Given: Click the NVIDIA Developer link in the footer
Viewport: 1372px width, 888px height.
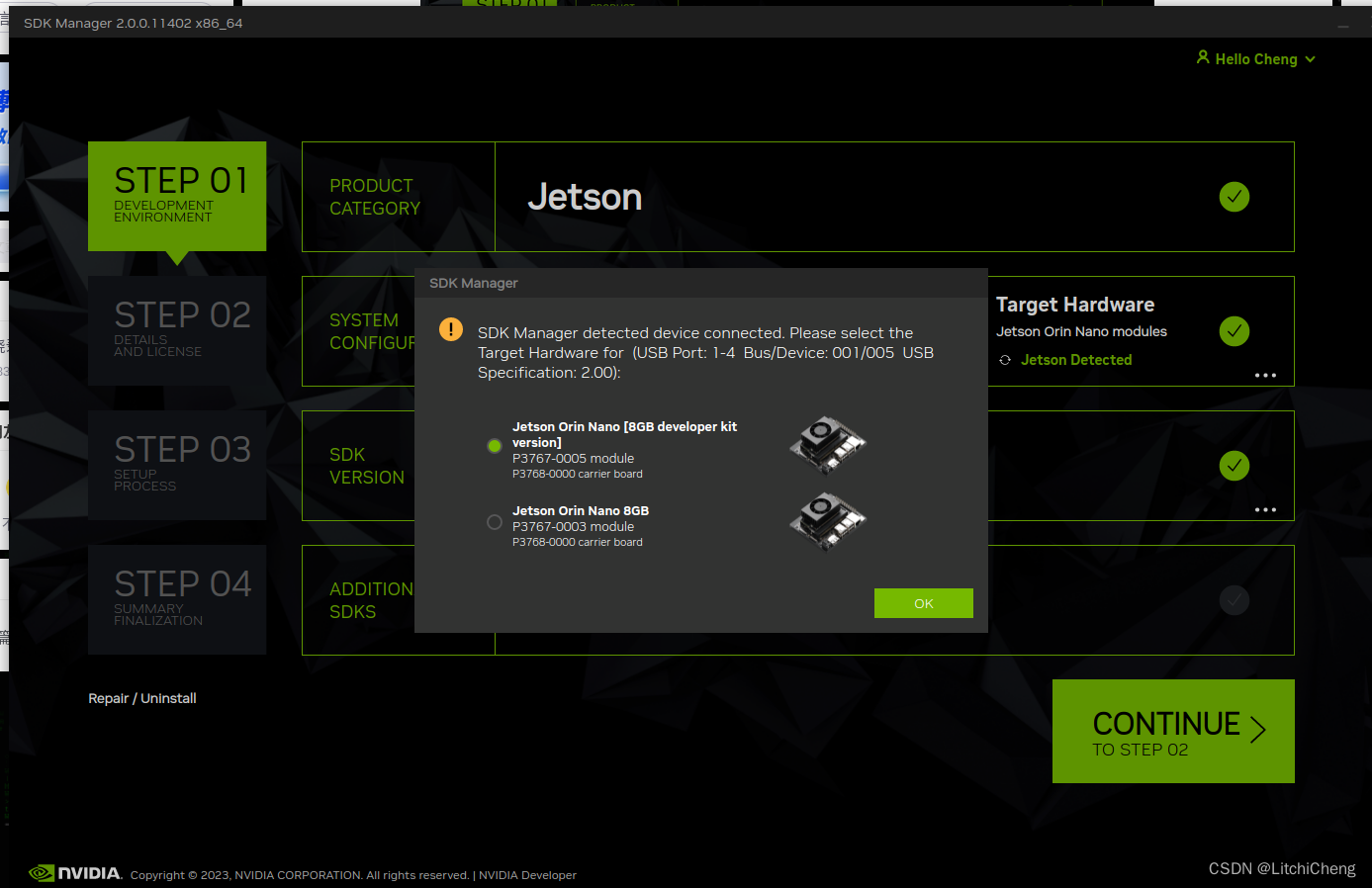Looking at the screenshot, I should coord(527,874).
